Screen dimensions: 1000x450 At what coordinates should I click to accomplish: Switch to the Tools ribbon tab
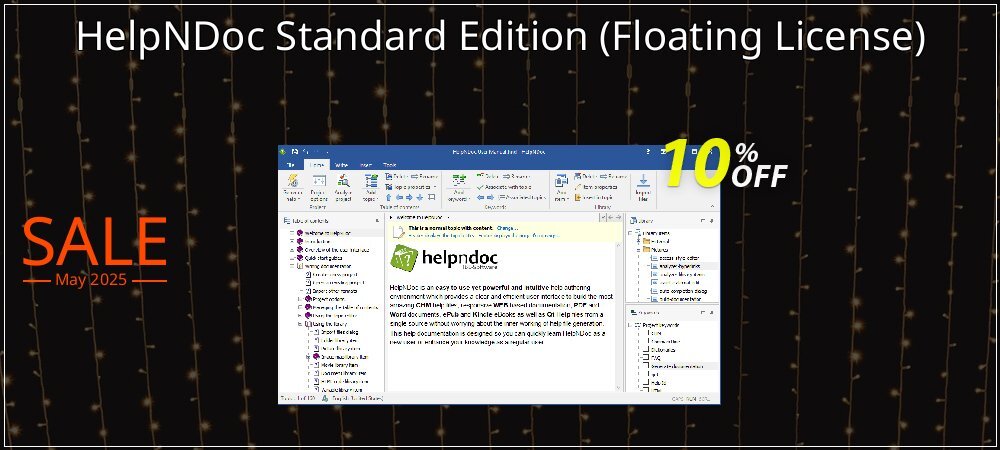(x=390, y=164)
